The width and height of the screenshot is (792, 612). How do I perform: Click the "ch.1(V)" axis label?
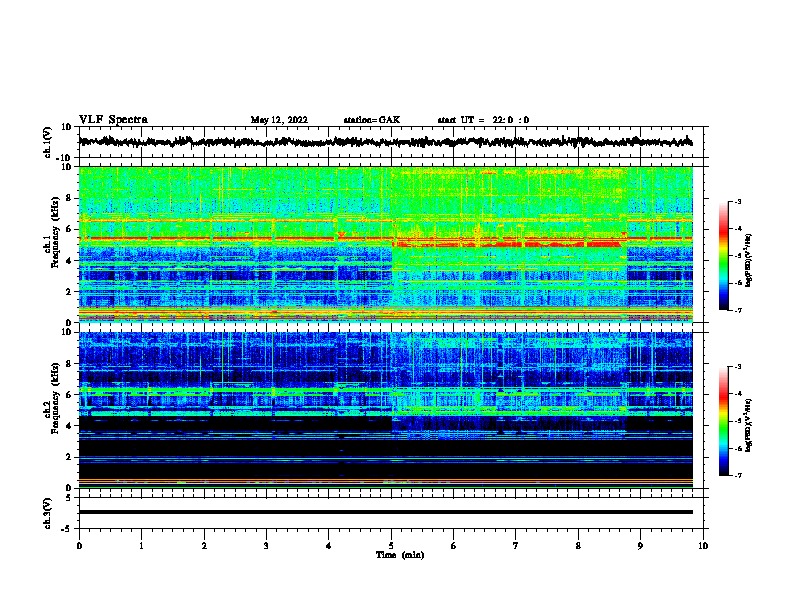(x=48, y=142)
